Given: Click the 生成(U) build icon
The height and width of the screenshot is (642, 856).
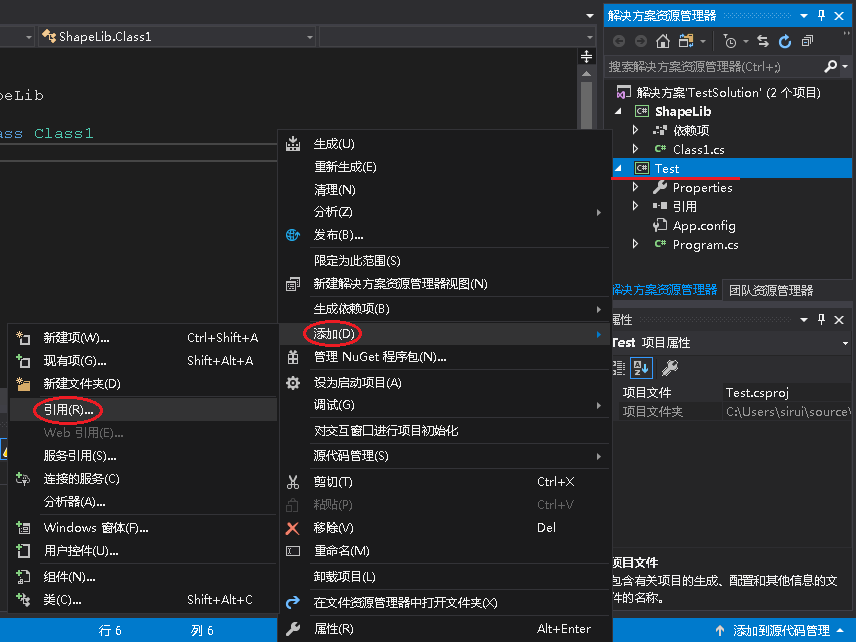Looking at the screenshot, I should (x=293, y=144).
